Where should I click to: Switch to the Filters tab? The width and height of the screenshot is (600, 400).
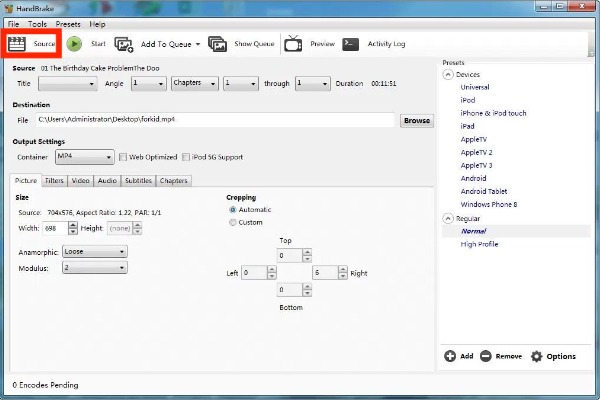pos(54,181)
